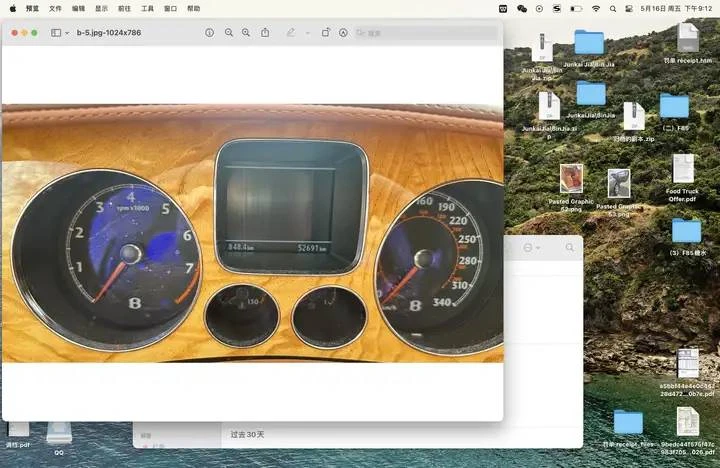
Task: Select the JunkaiJia|BinJia folder
Action: [x=591, y=93]
